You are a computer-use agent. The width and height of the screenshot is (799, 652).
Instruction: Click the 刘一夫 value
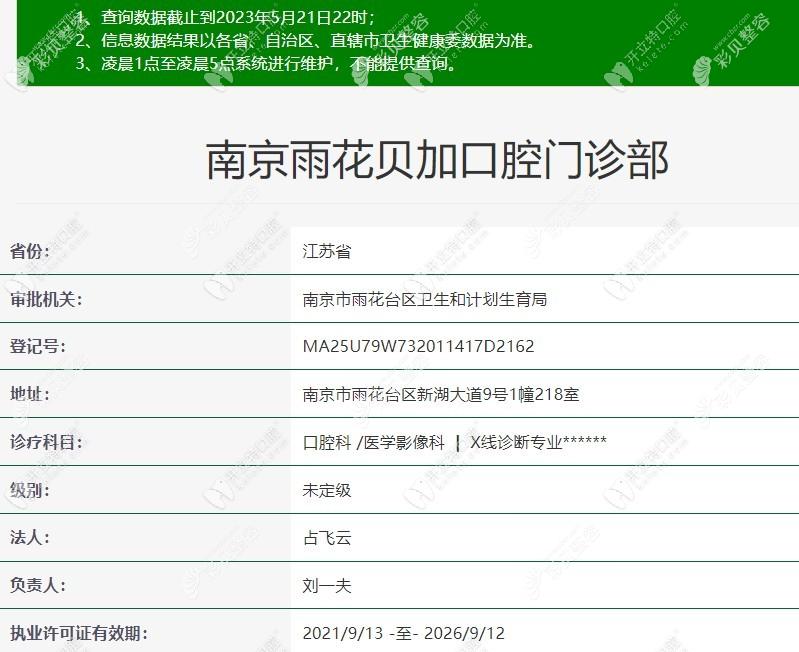tap(327, 586)
